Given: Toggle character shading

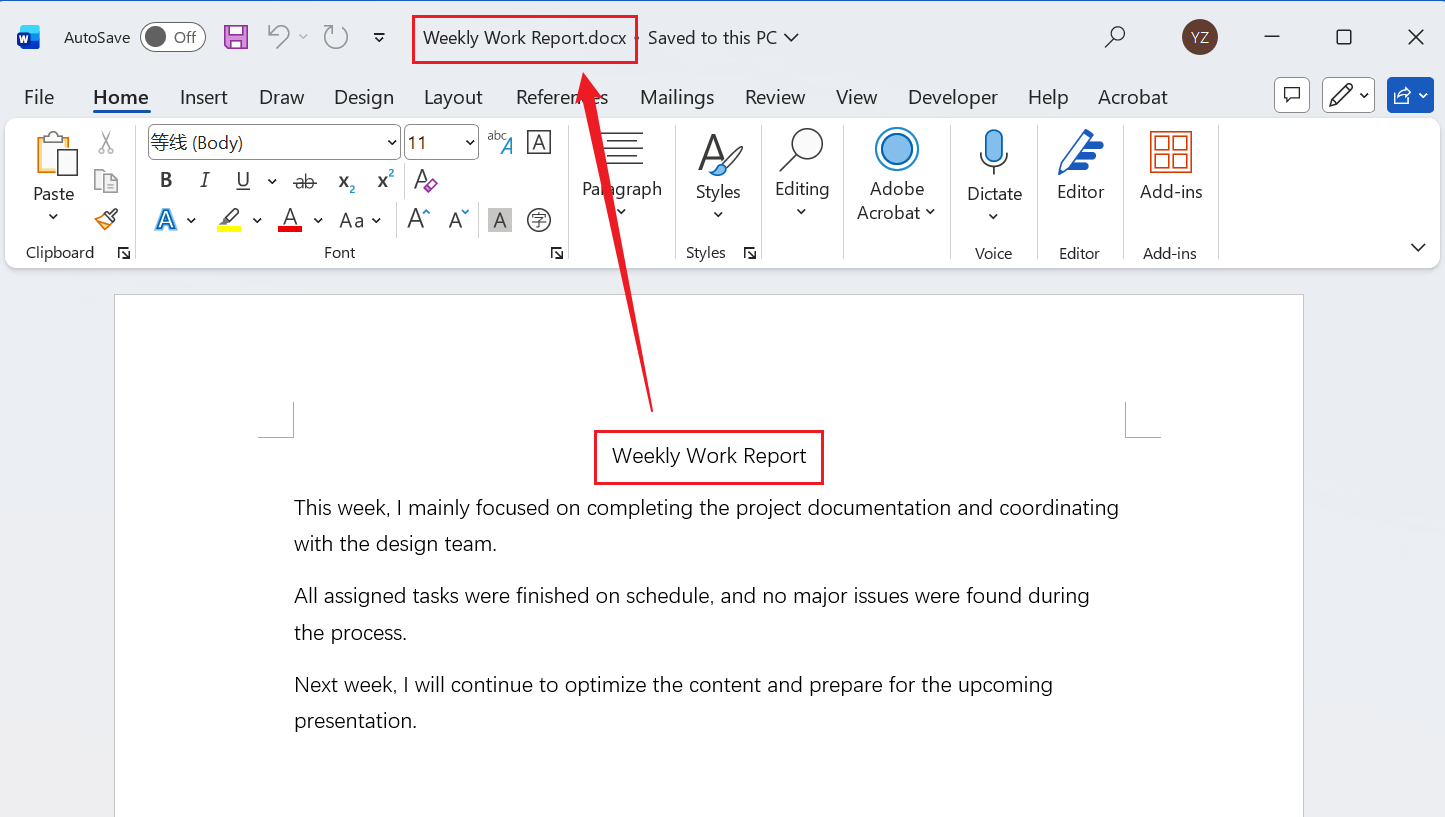Looking at the screenshot, I should [x=500, y=220].
